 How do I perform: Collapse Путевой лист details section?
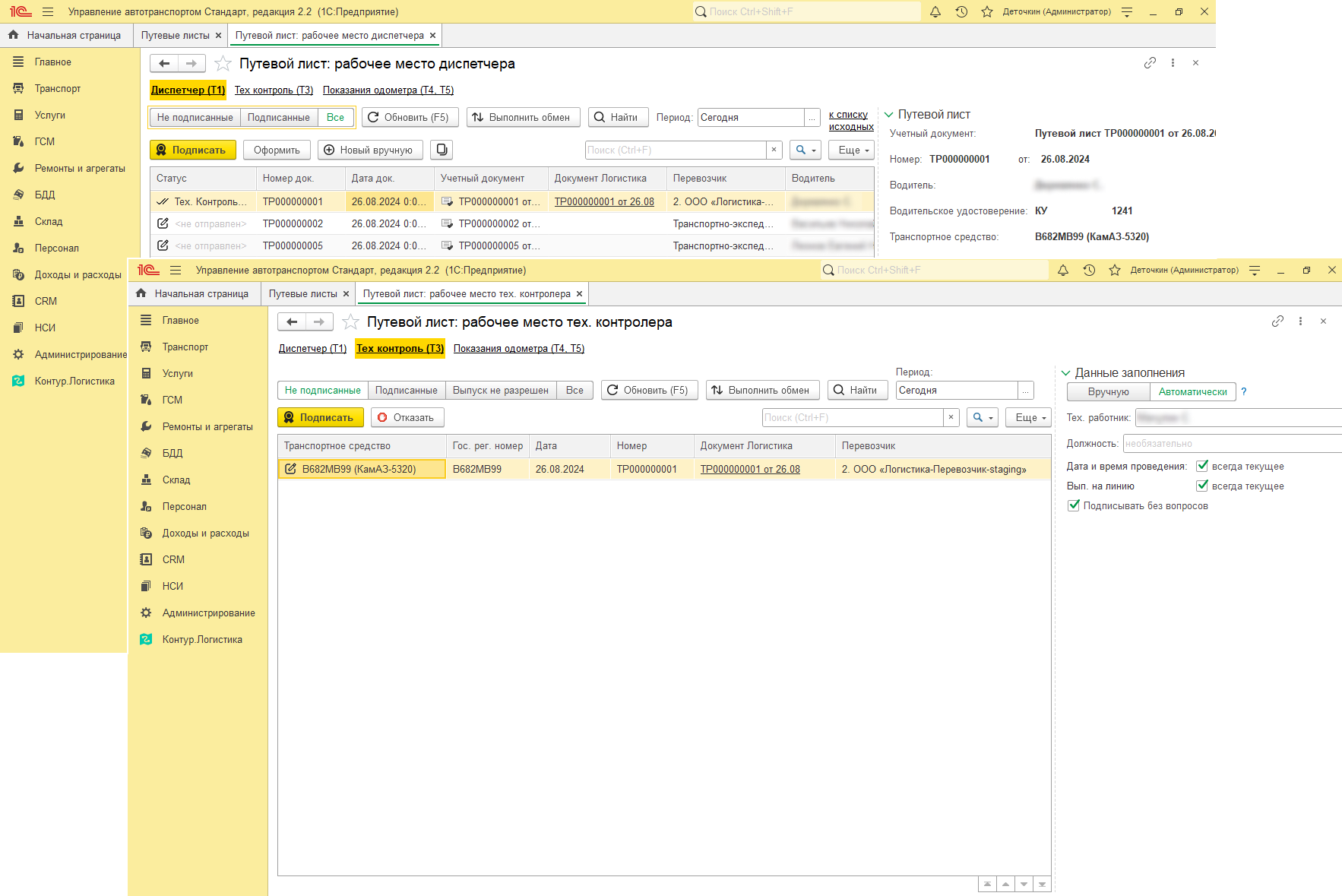(889, 115)
